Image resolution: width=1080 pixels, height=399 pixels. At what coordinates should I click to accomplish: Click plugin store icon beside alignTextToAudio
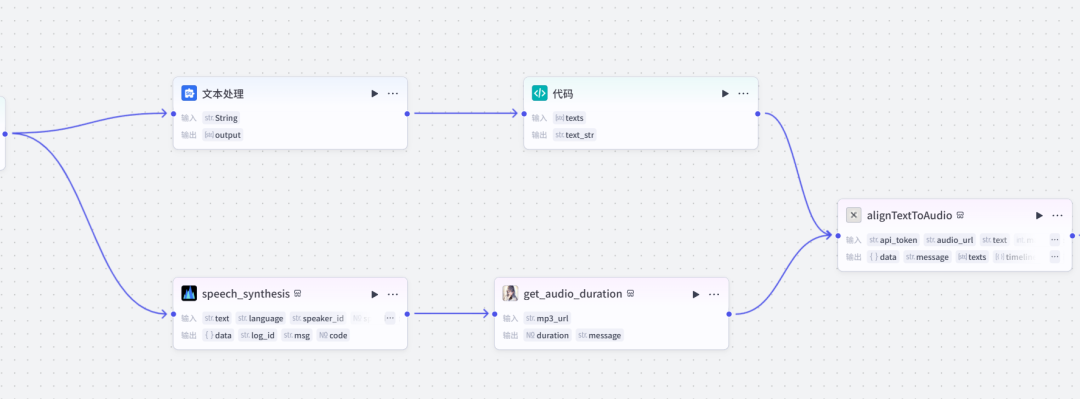click(x=960, y=215)
